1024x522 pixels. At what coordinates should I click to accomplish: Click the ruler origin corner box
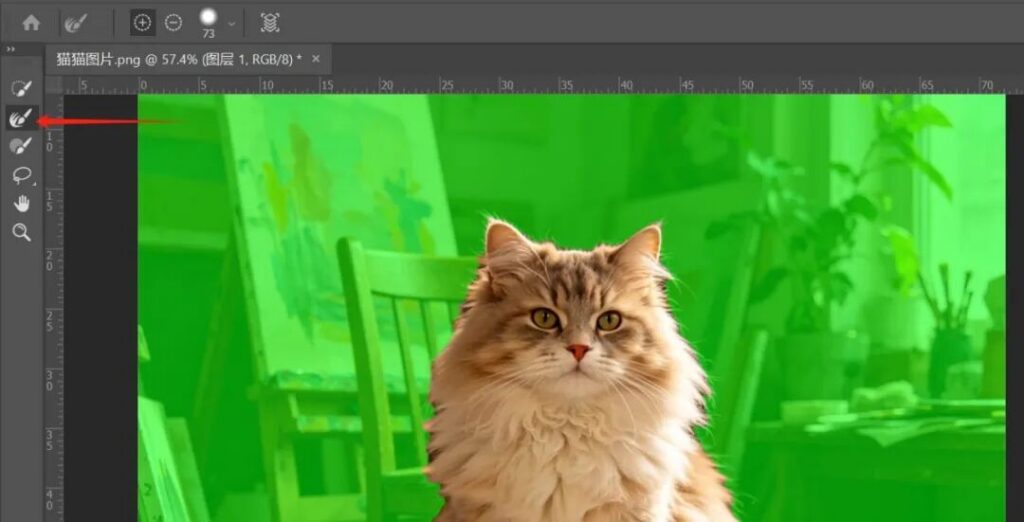[x=54, y=85]
